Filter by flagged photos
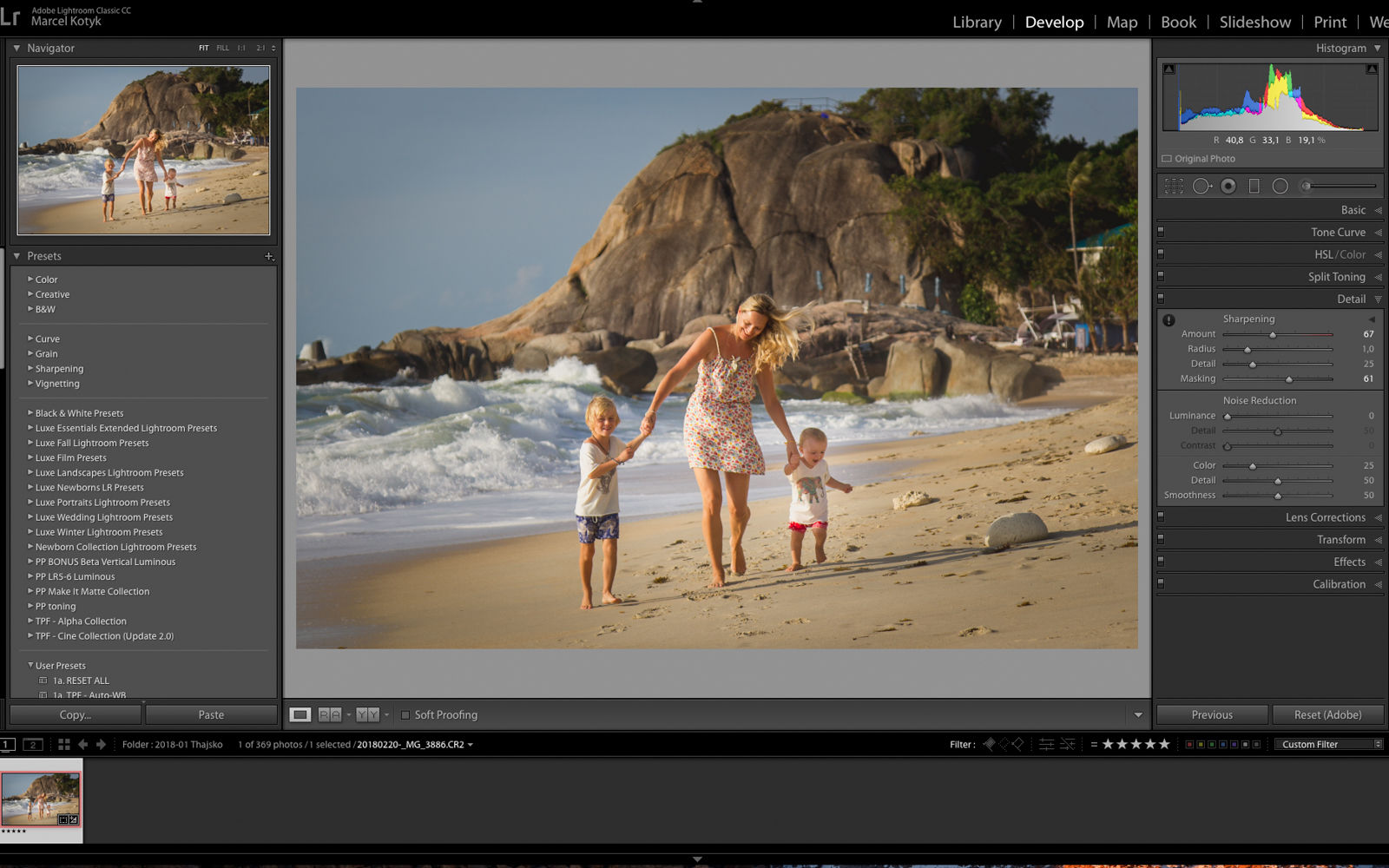The width and height of the screenshot is (1389, 868). pyautogui.click(x=989, y=744)
